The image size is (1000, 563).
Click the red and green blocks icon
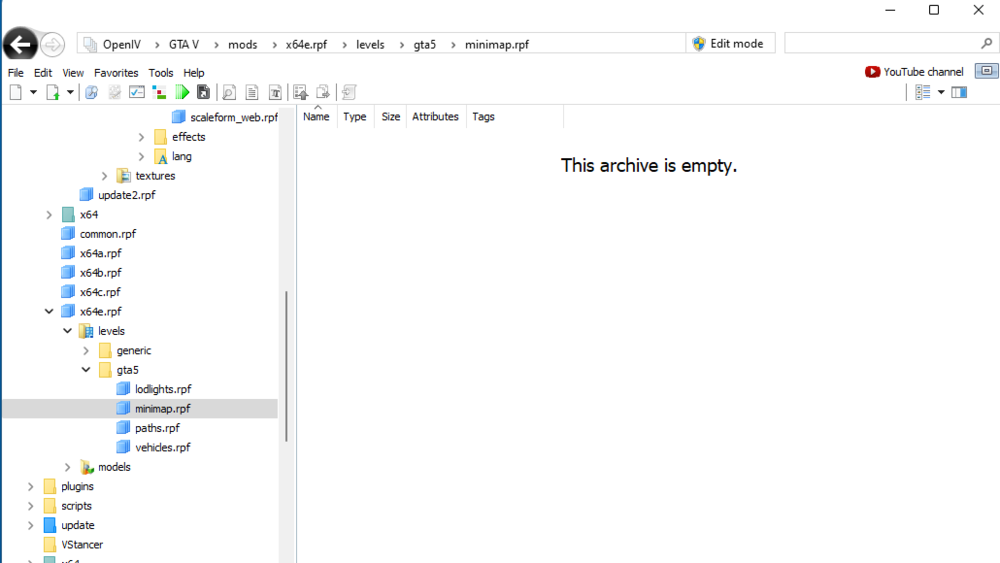click(x=159, y=92)
